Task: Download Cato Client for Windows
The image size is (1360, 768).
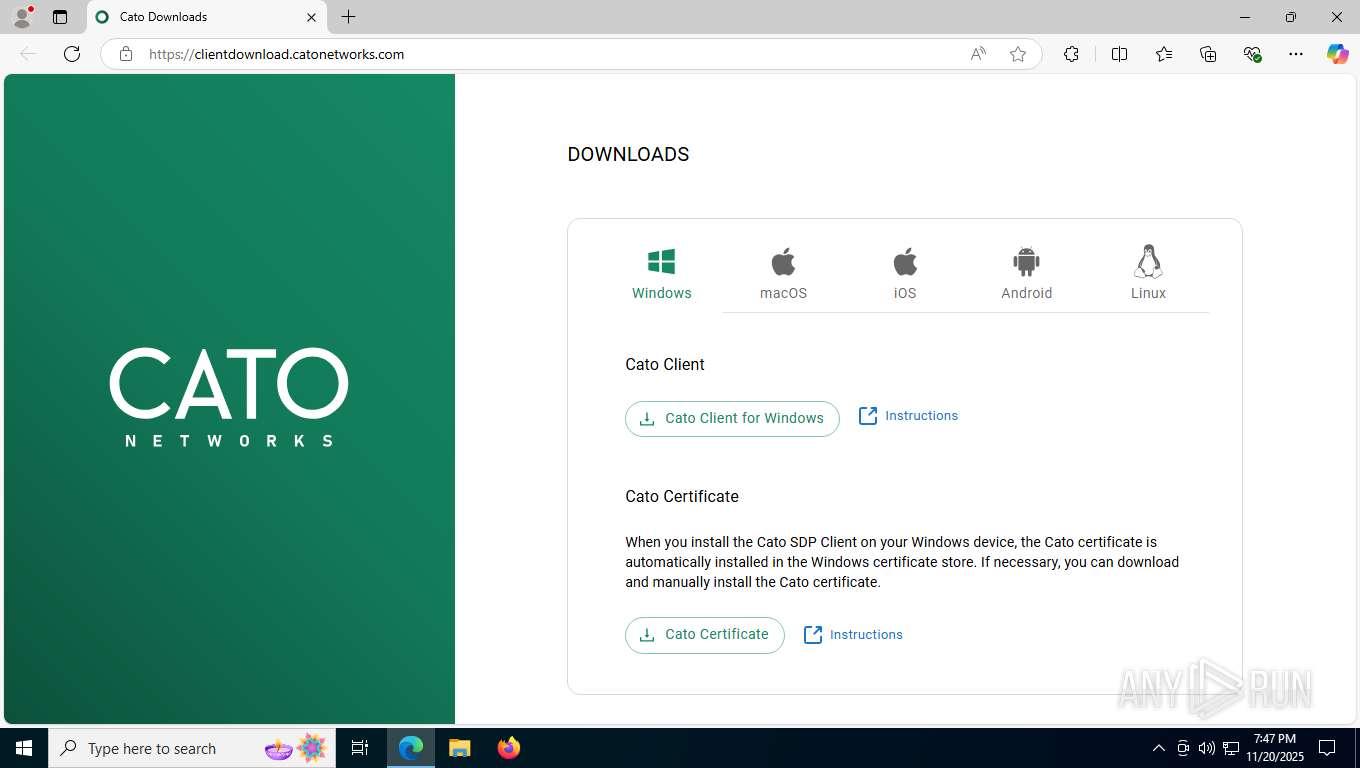Action: [x=732, y=418]
